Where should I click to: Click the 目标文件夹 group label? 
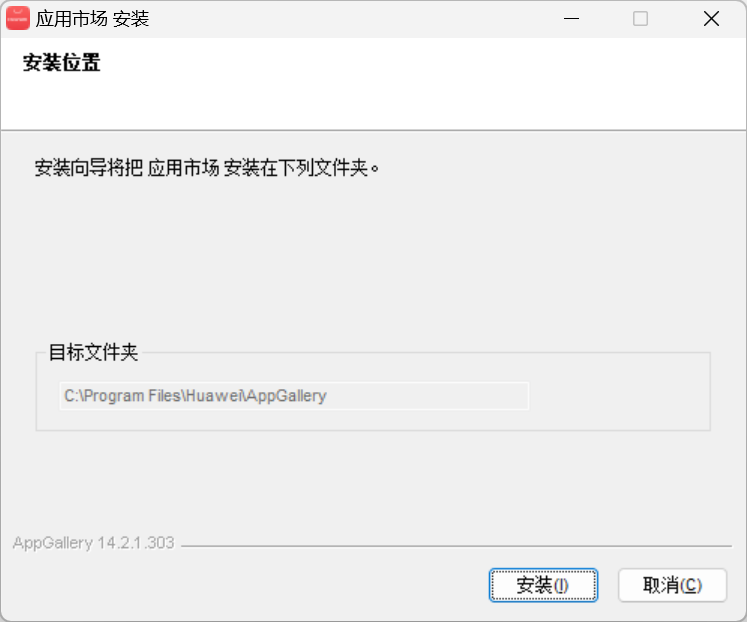coord(93,352)
